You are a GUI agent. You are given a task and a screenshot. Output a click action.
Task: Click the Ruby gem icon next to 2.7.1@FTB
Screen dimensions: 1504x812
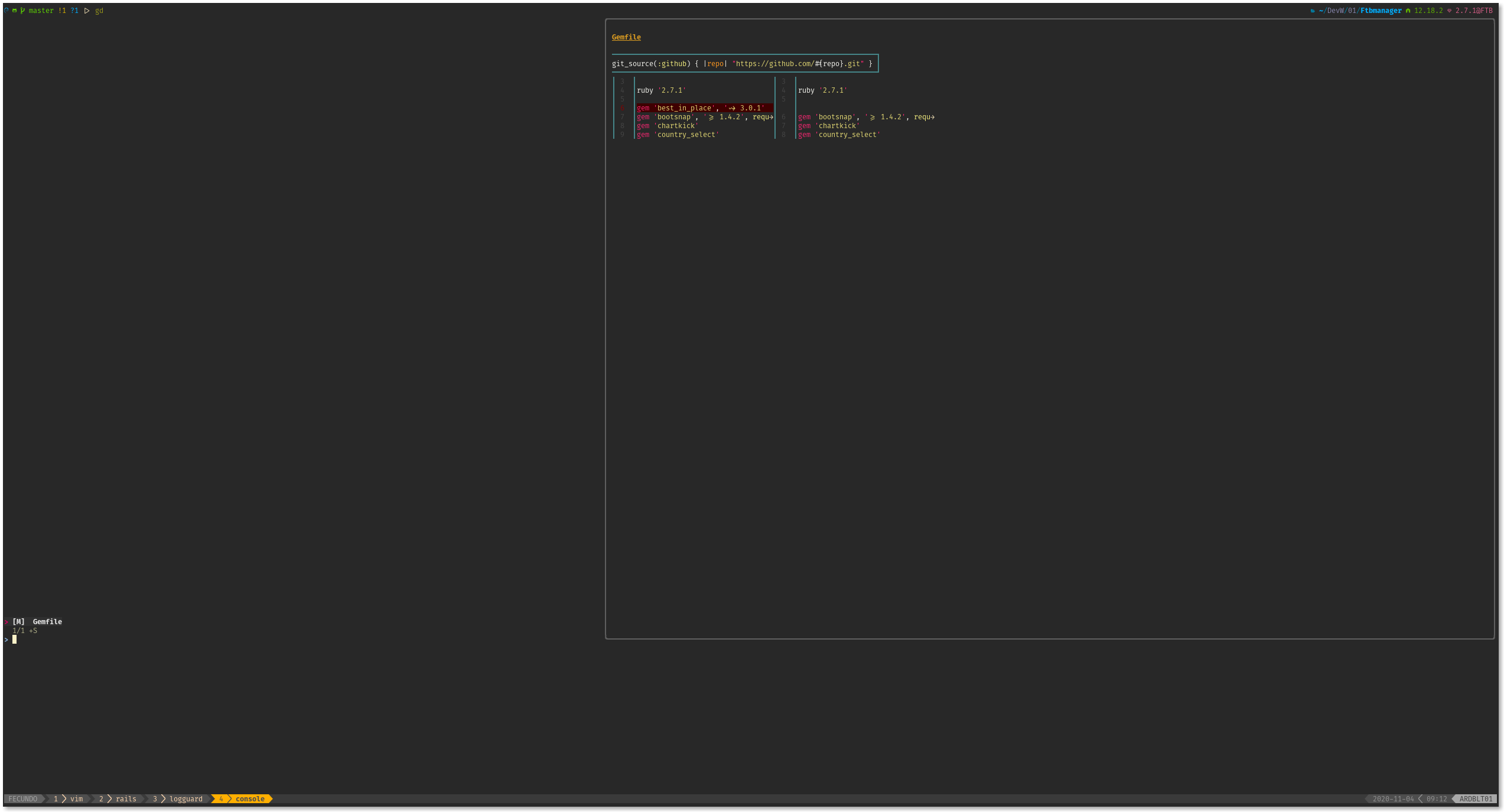tap(1450, 10)
